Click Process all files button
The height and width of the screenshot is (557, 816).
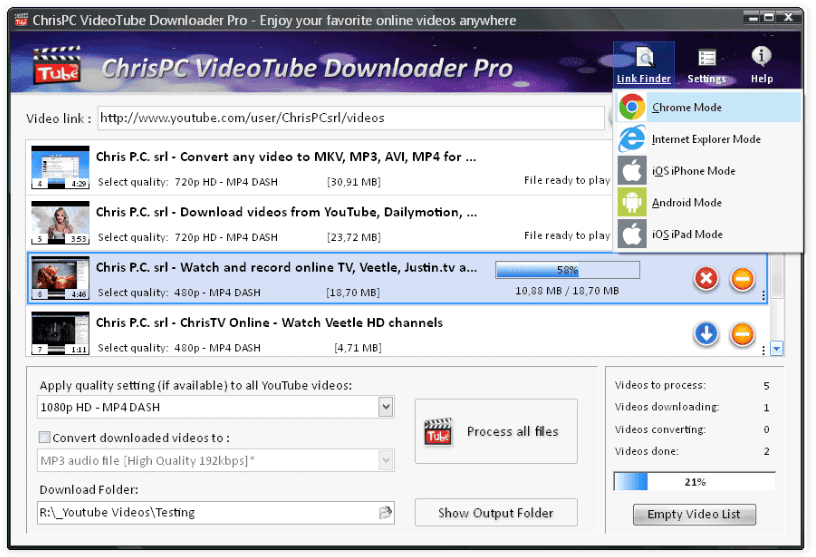click(496, 432)
